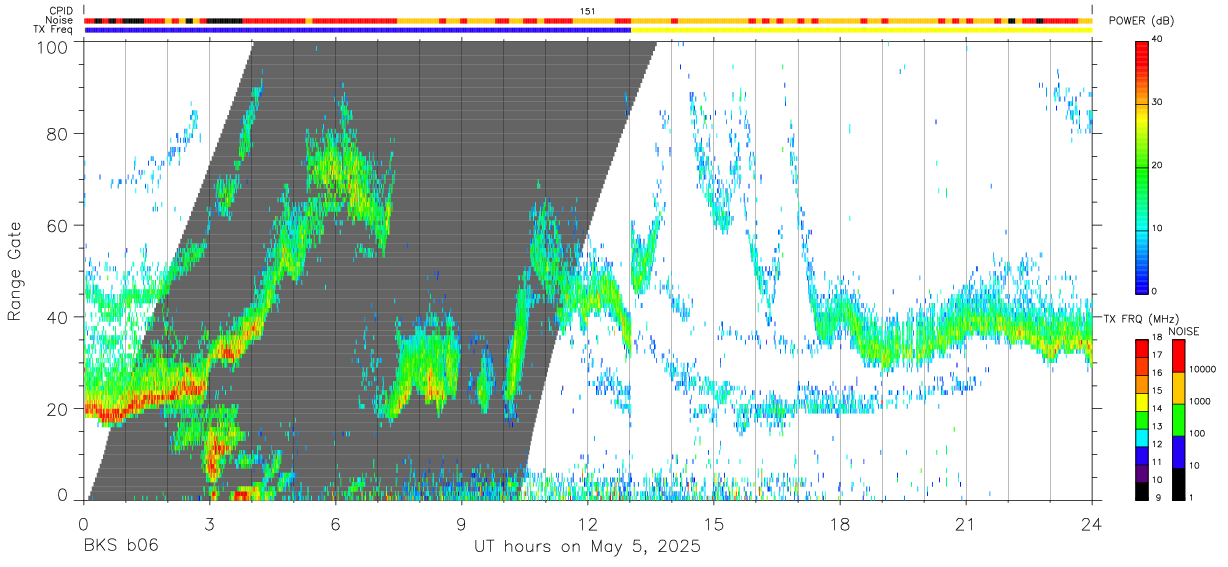Screen dimensions: 1228x567
Task: Click the yellow portion of TX Freq strip
Action: [862, 30]
